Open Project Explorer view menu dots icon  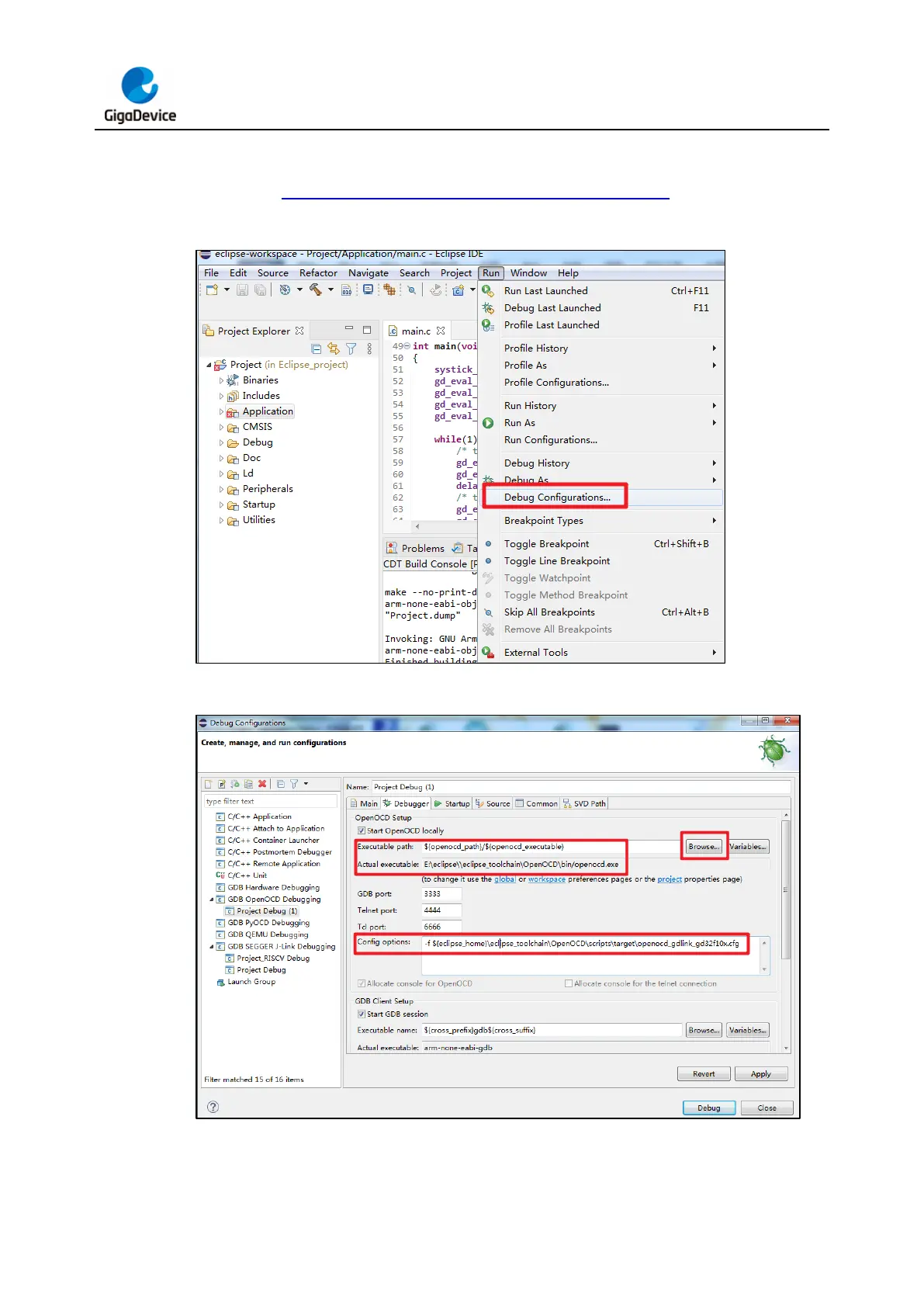[369, 349]
